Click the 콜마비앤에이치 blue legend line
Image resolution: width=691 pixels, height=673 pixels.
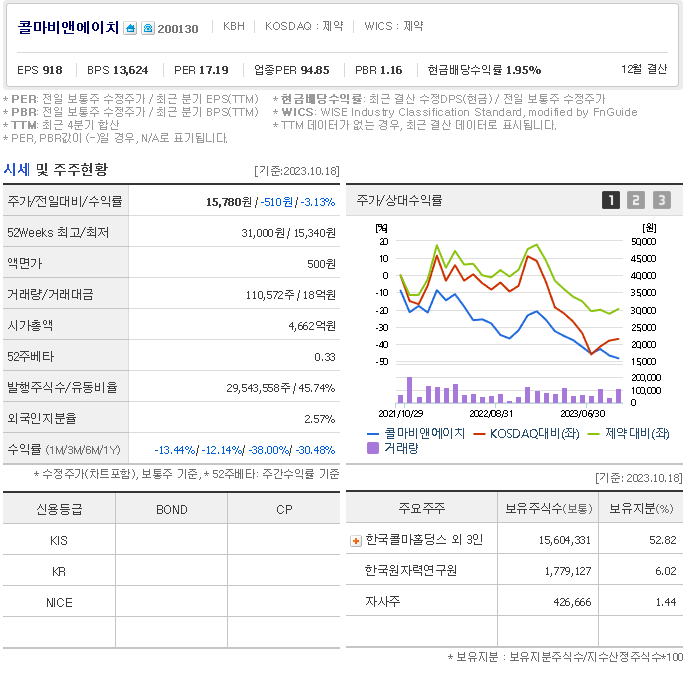pyautogui.click(x=373, y=434)
